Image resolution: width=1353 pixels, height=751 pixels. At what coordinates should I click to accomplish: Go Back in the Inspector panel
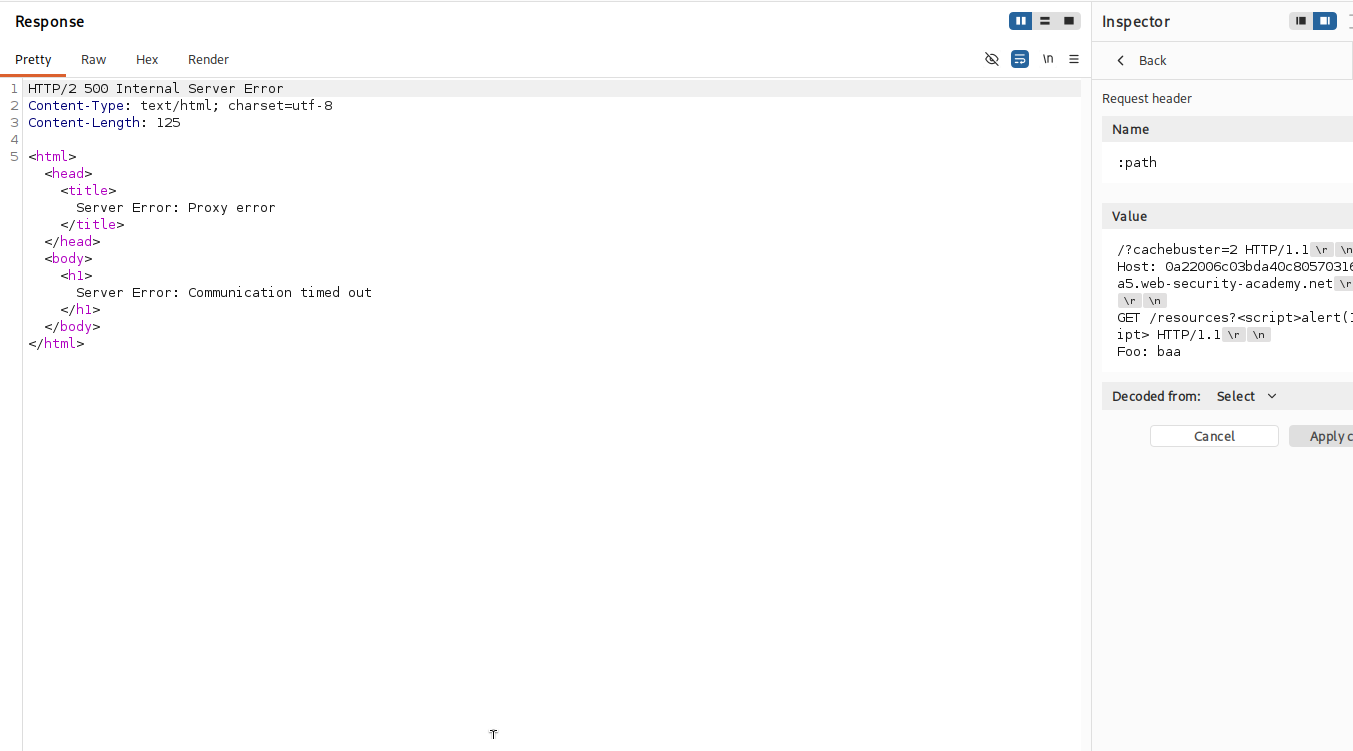pos(1152,60)
